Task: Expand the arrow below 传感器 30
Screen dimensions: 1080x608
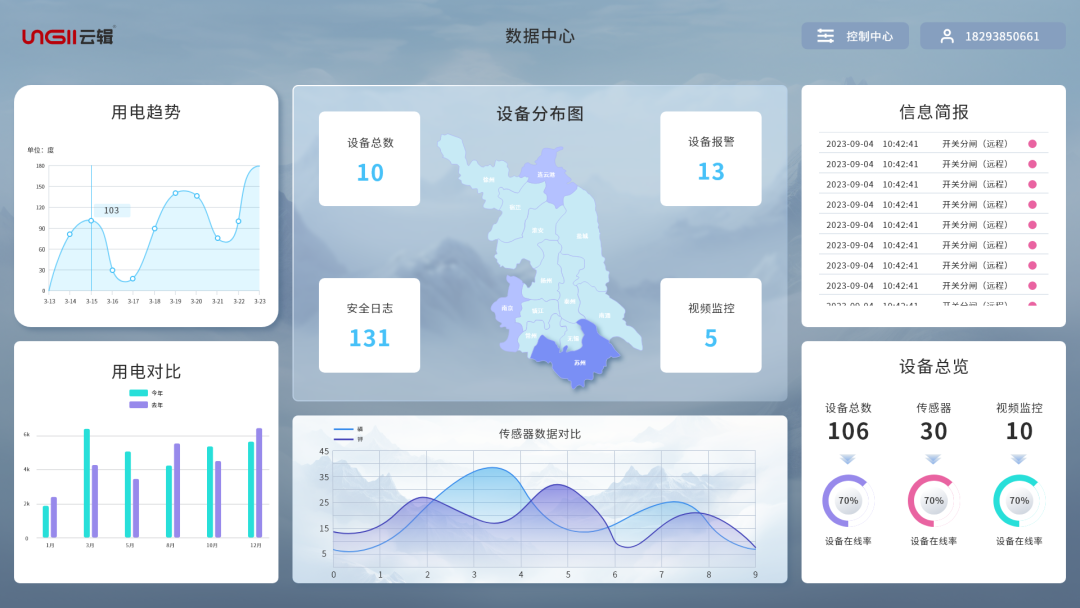Action: pos(933,458)
